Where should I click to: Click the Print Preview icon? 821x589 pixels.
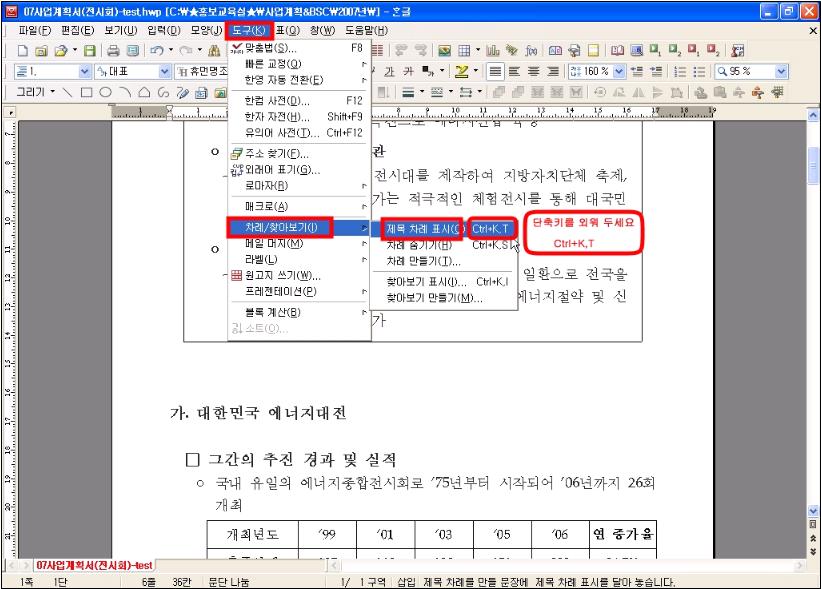133,51
